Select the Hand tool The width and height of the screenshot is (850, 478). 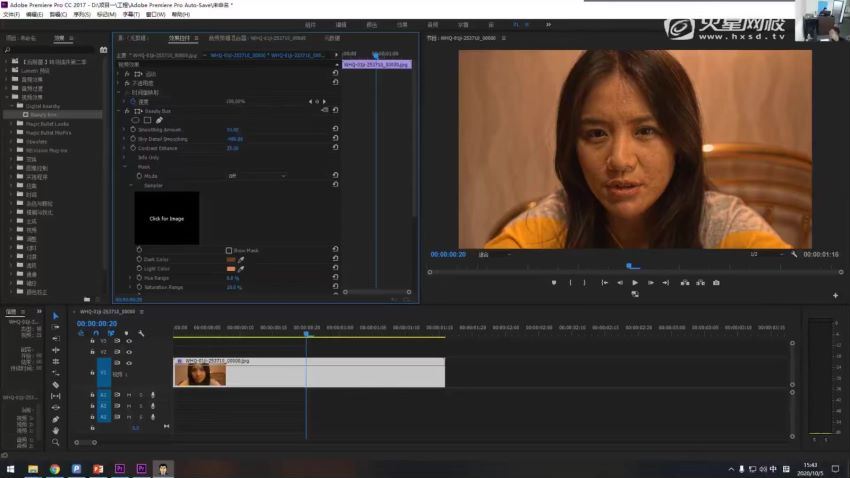coord(55,431)
